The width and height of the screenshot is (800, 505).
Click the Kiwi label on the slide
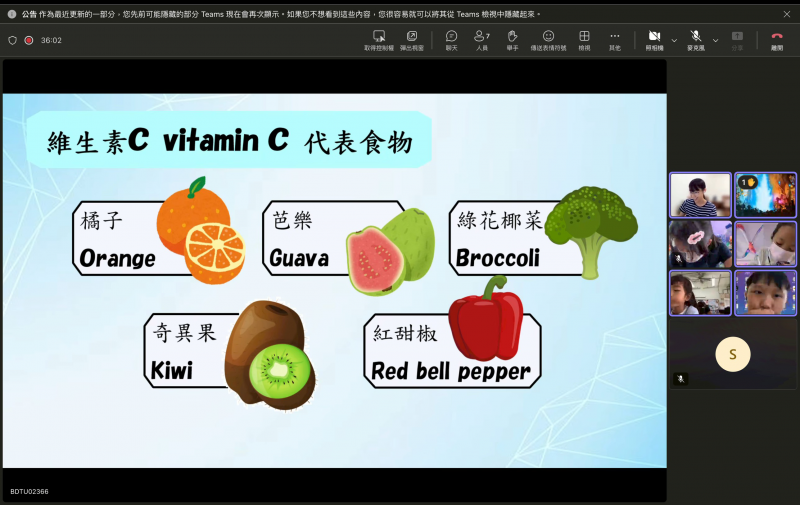[x=172, y=371]
